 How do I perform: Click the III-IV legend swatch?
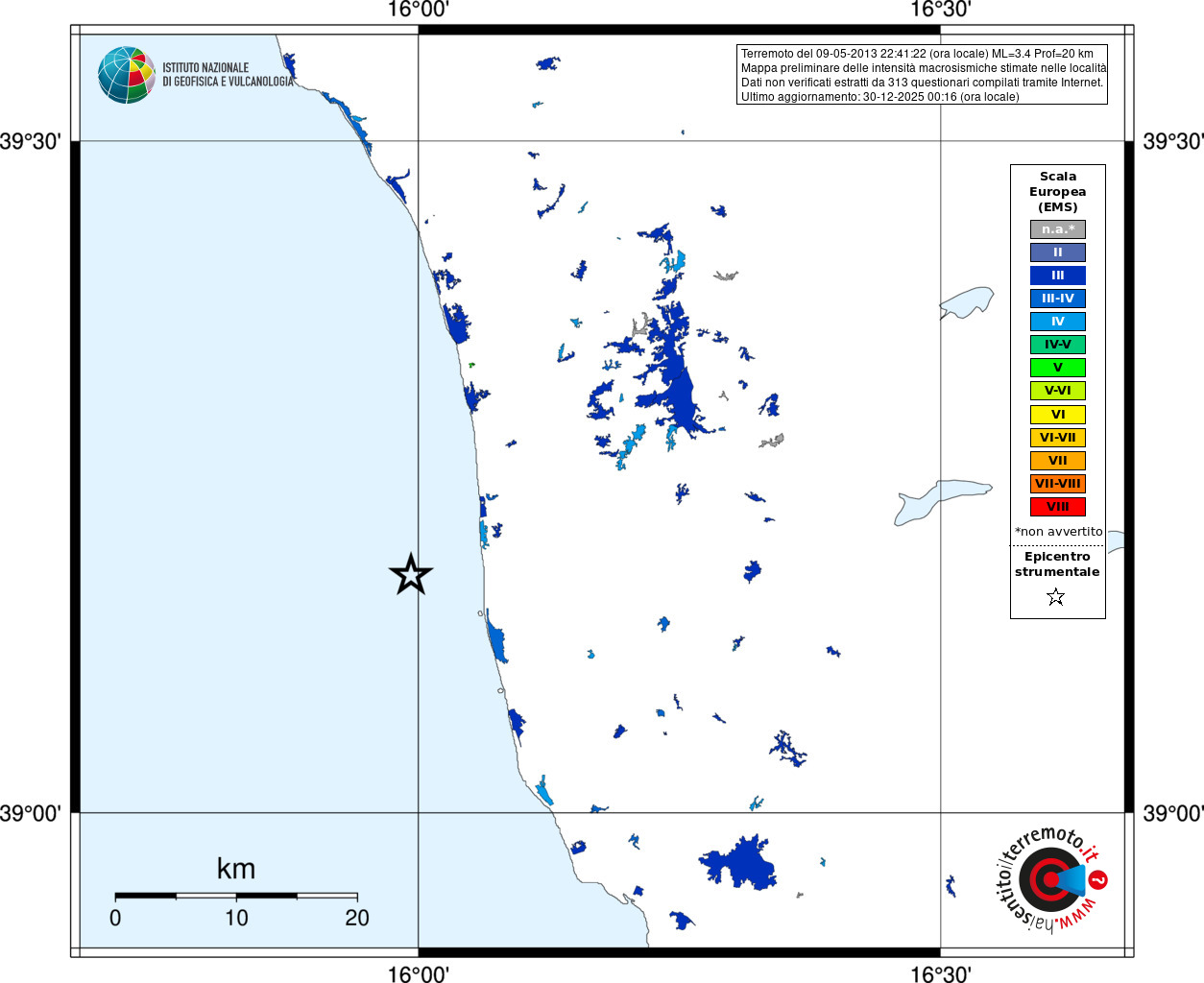pos(1058,299)
